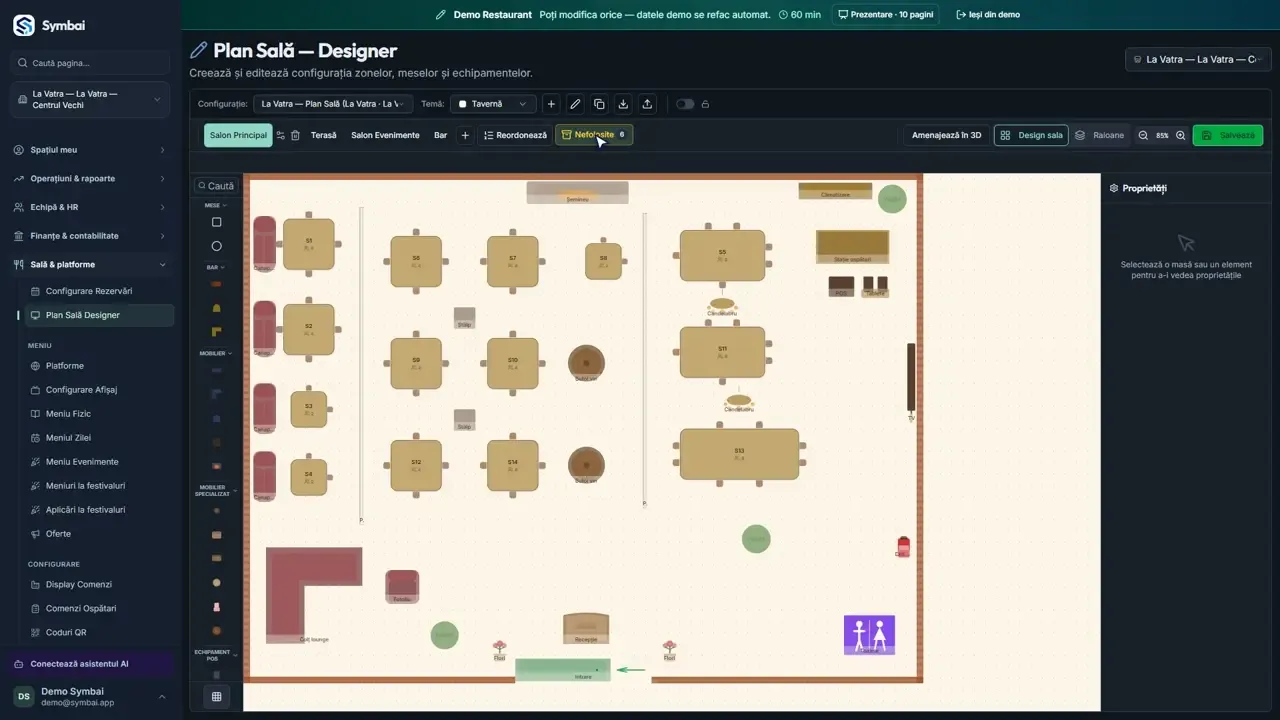Open the grid equipment icon at palette bottom
Screen dimensions: 1280x720
pos(216,697)
